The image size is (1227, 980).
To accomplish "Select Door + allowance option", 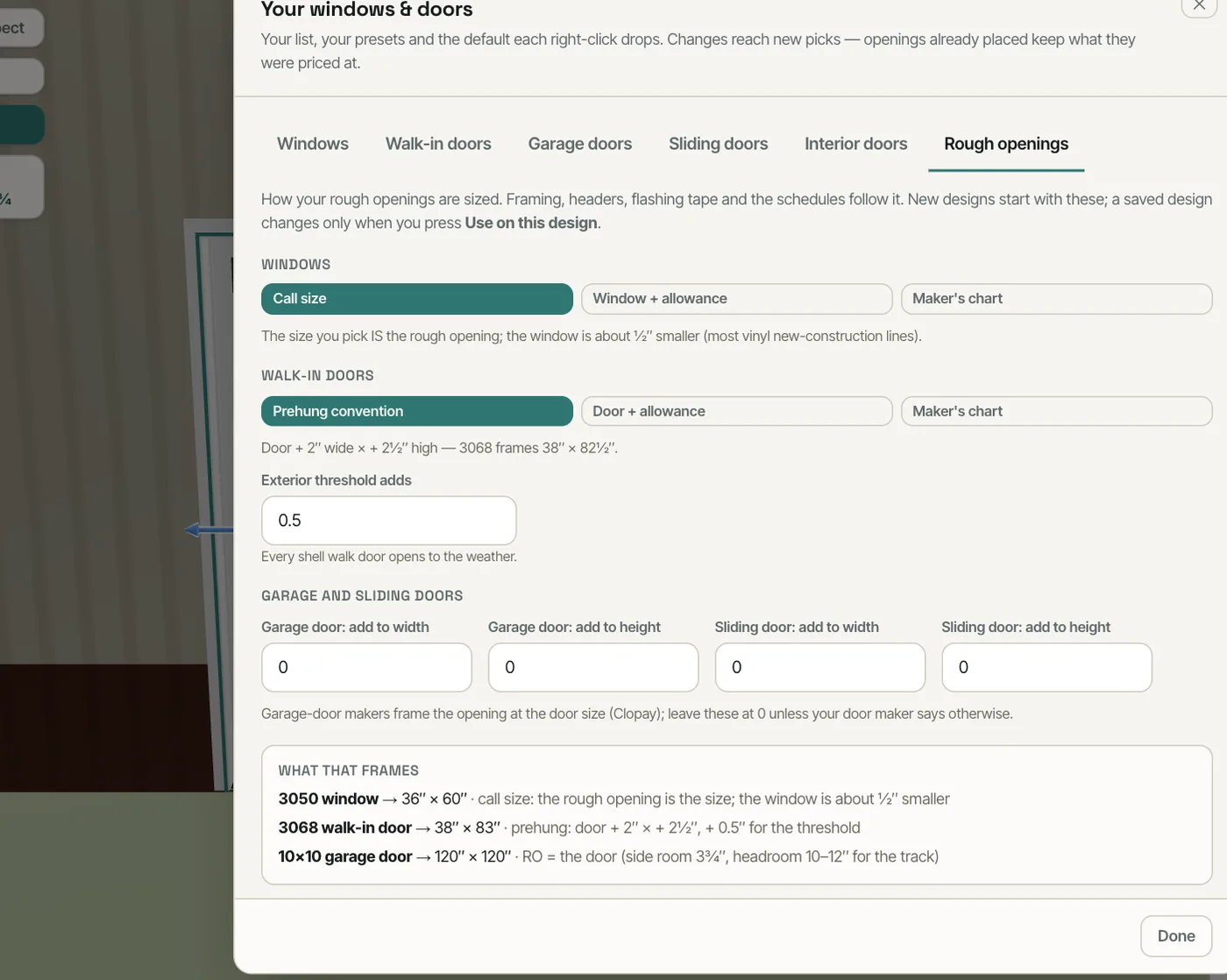I will click(x=737, y=411).
